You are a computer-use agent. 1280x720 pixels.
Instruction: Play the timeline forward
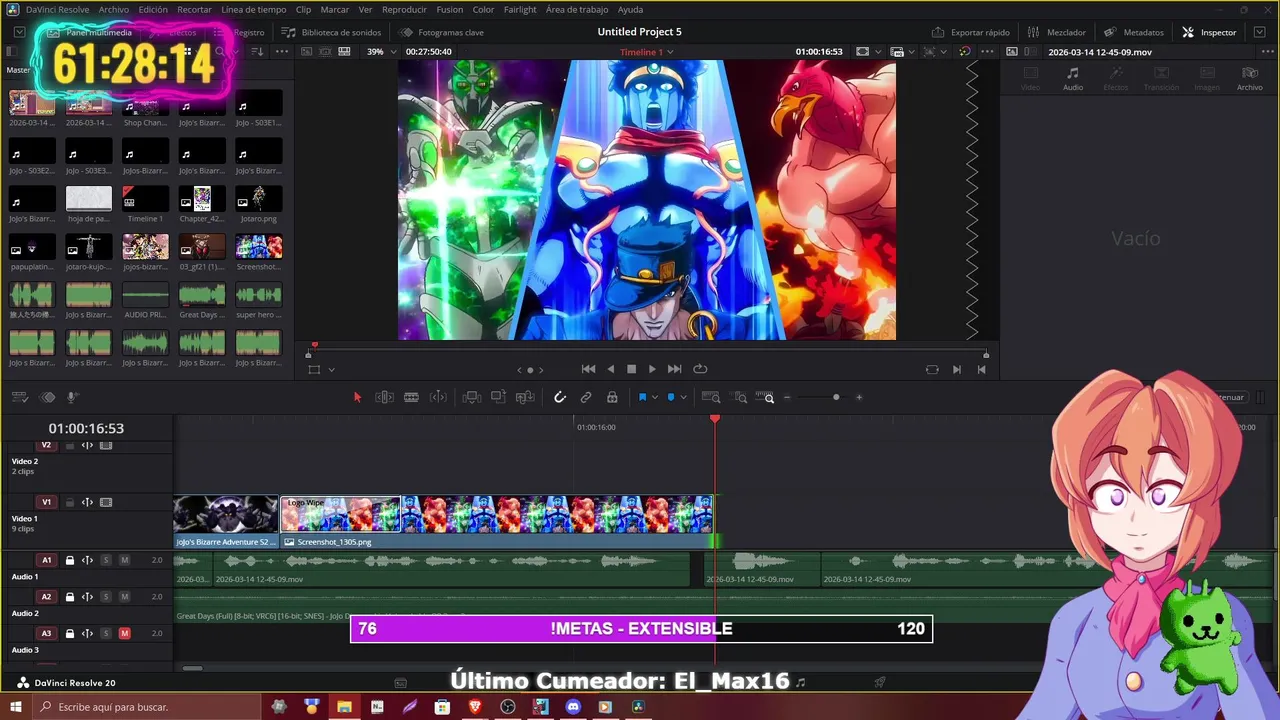(x=652, y=369)
